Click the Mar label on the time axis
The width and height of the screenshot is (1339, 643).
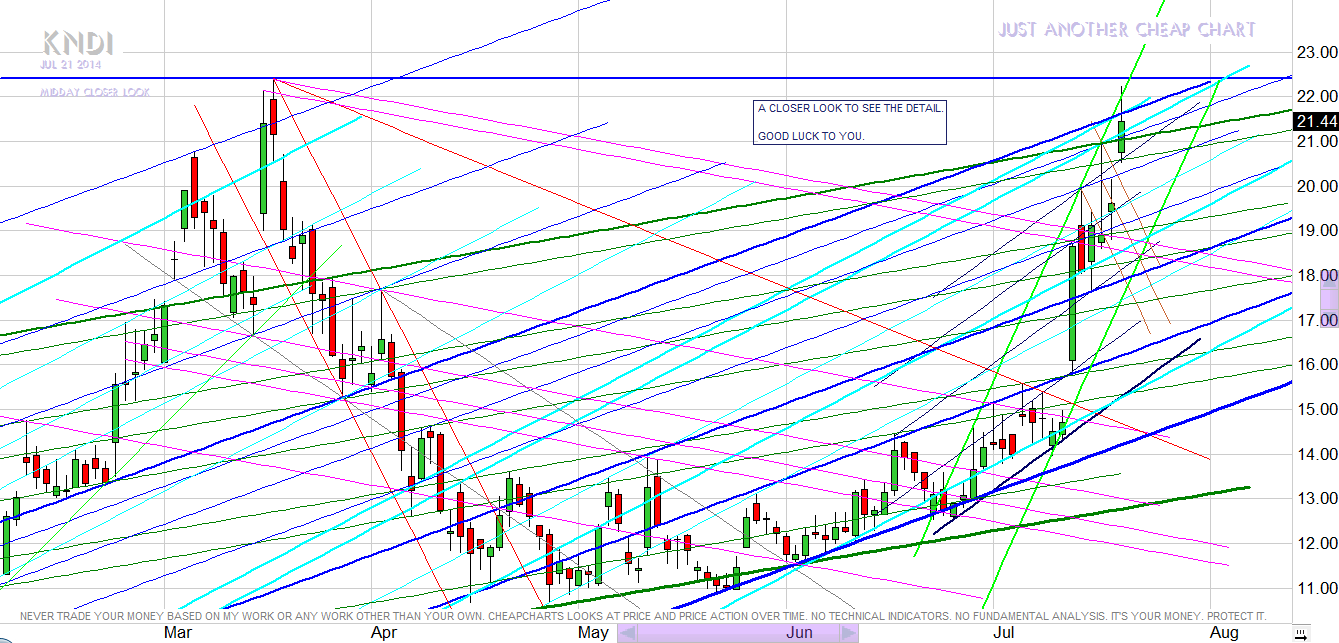tap(178, 632)
